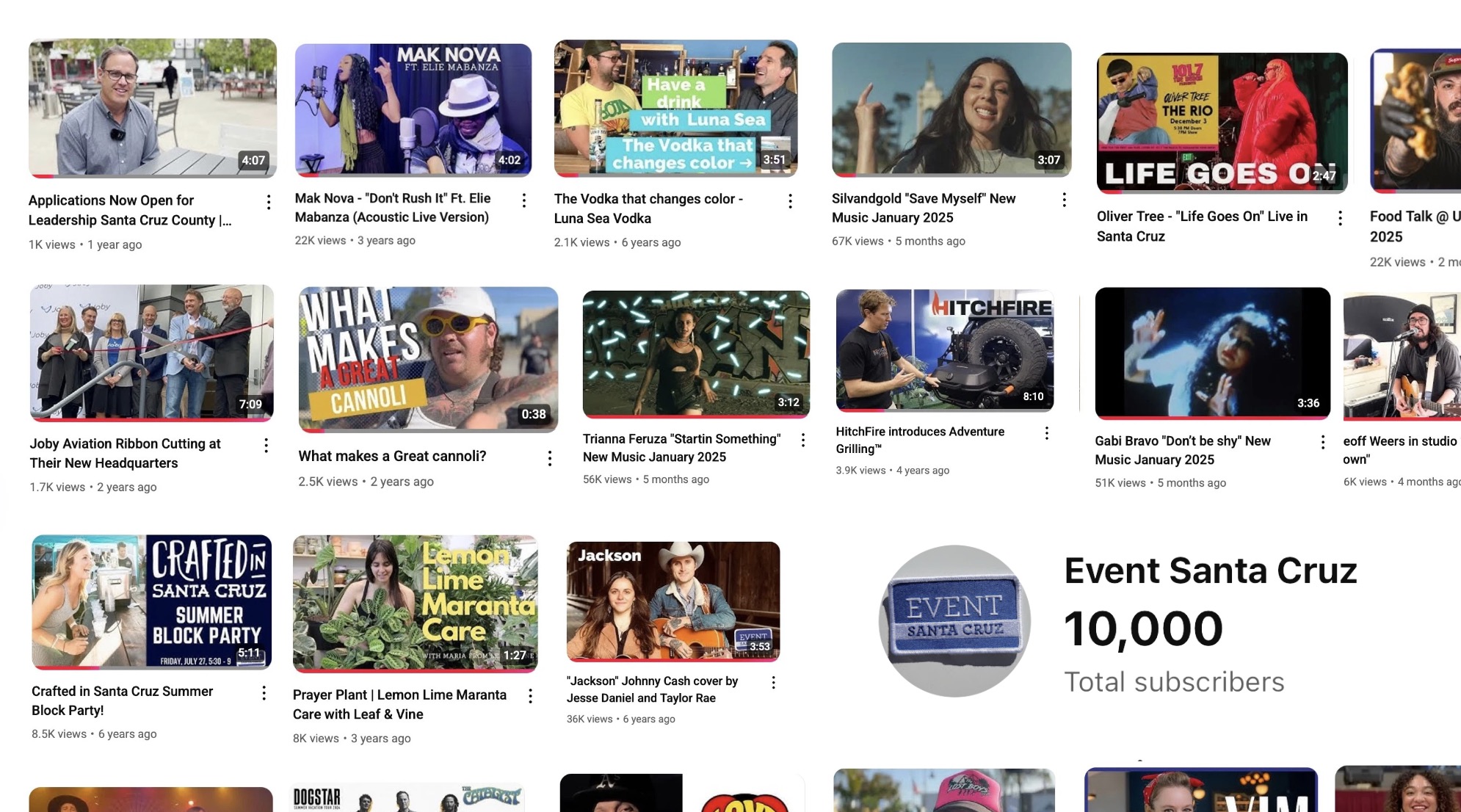Screen dimensions: 1461x812
Task: Open Lemon Lime Maranta Care thumbnail
Action: click(x=415, y=603)
